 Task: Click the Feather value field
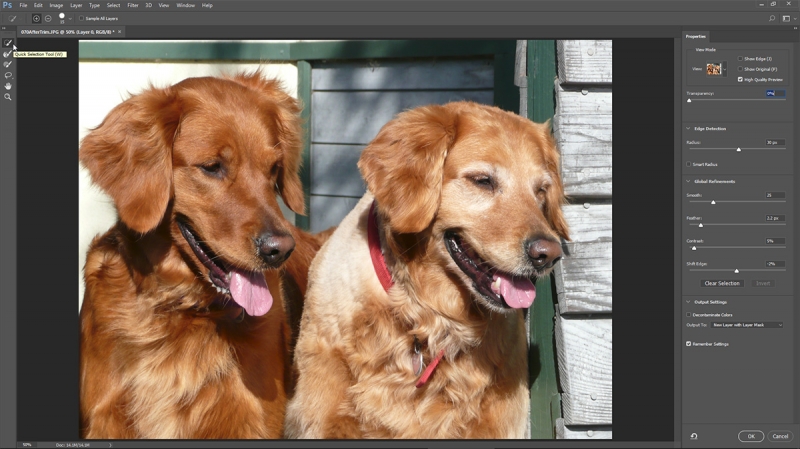click(775, 218)
